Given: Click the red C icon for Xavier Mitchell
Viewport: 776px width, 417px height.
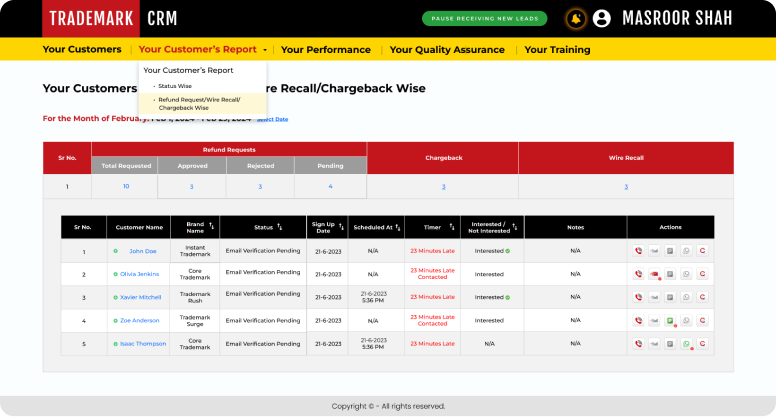Looking at the screenshot, I should click(x=702, y=297).
